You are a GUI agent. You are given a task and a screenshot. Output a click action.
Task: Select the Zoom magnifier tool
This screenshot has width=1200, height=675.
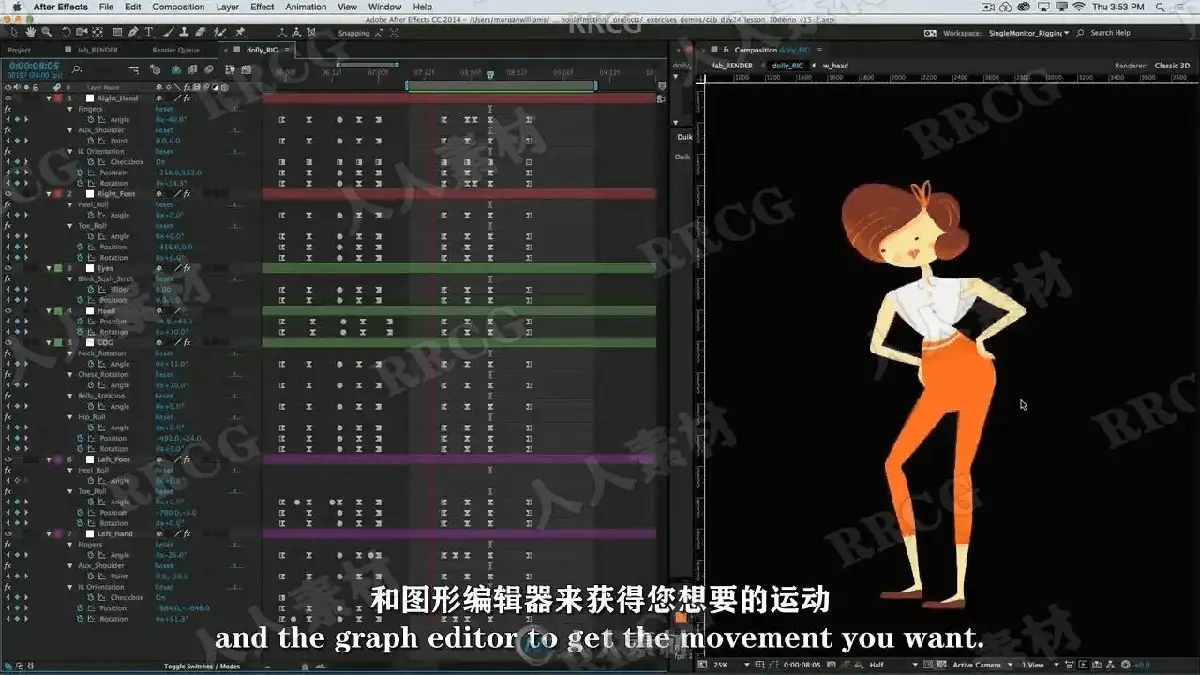(x=46, y=33)
